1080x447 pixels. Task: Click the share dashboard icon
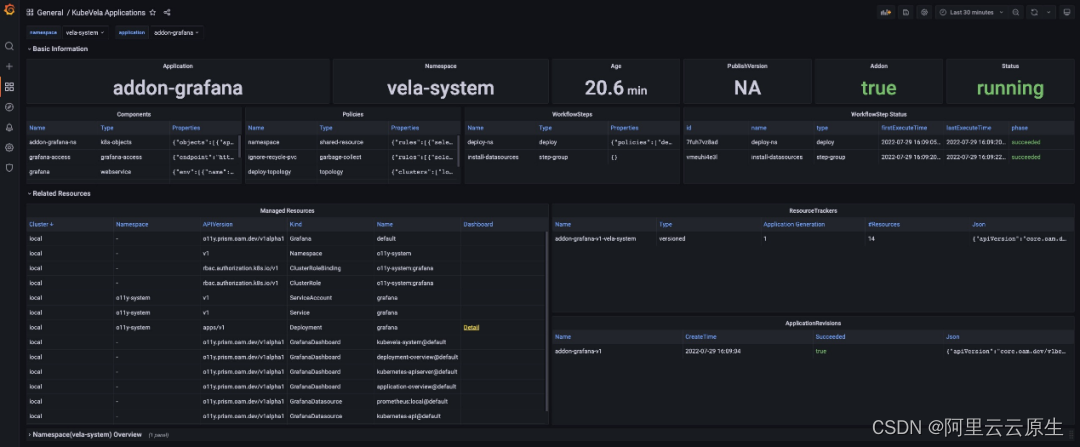point(167,12)
